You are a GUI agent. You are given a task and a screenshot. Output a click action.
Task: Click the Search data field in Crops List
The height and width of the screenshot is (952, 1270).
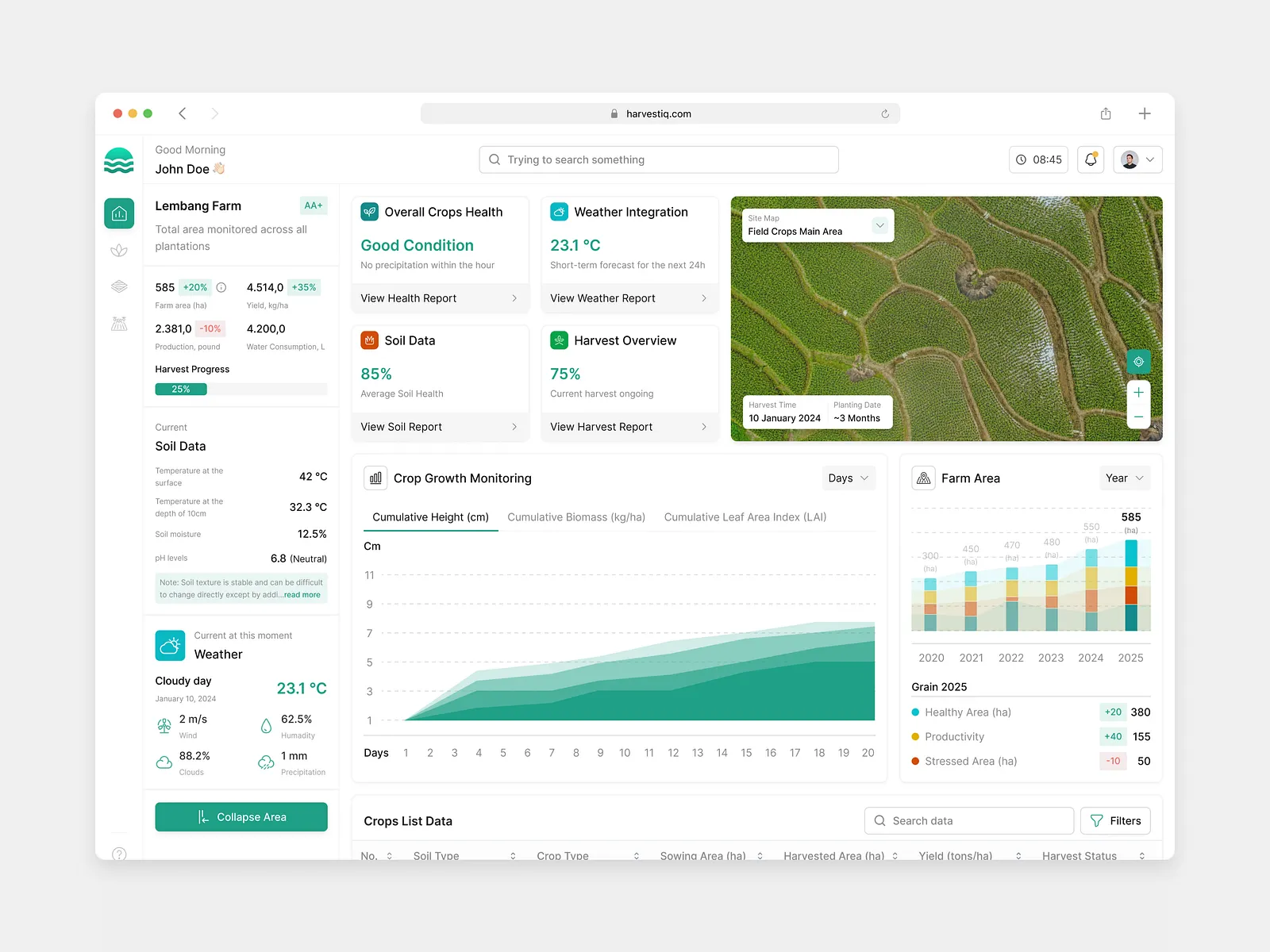(968, 820)
